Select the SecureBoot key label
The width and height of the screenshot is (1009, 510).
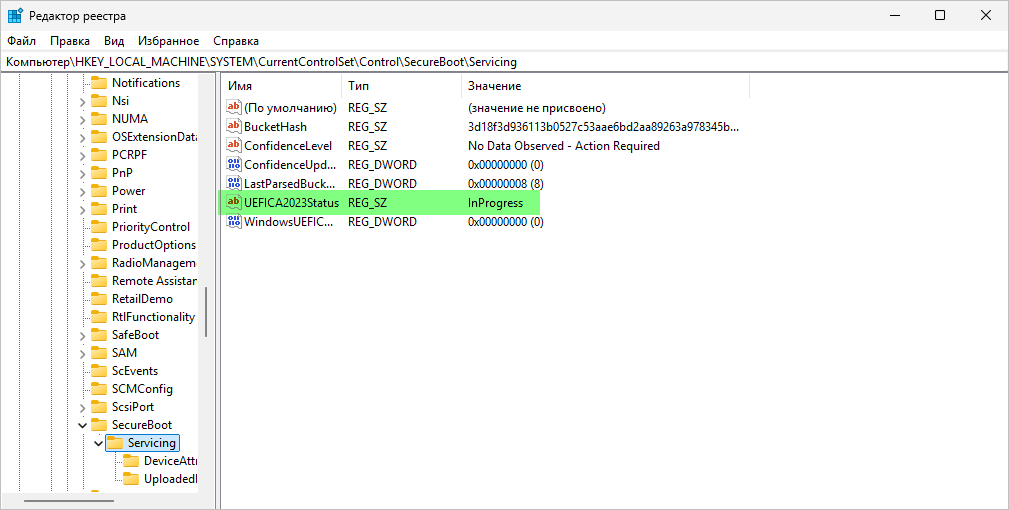click(x=142, y=425)
